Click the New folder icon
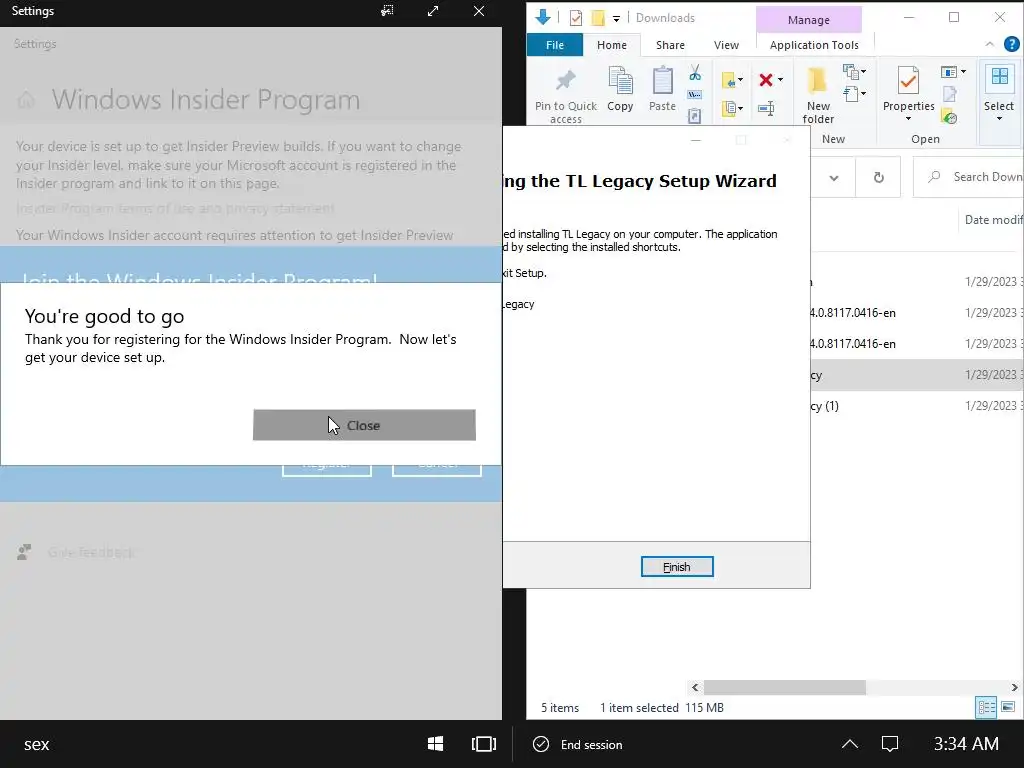Image resolution: width=1024 pixels, height=768 pixels. [817, 81]
